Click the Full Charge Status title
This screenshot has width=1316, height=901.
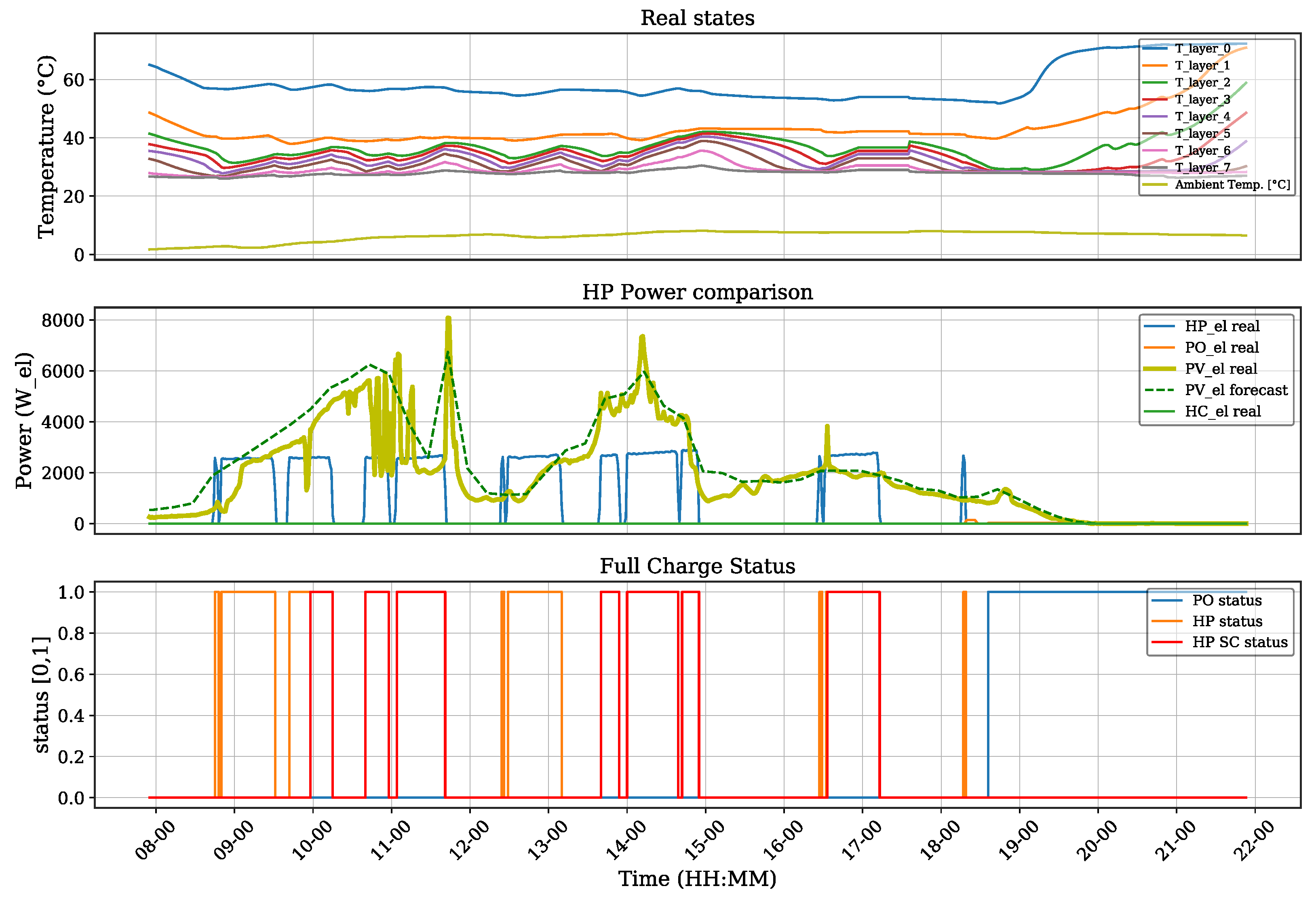coord(697,566)
